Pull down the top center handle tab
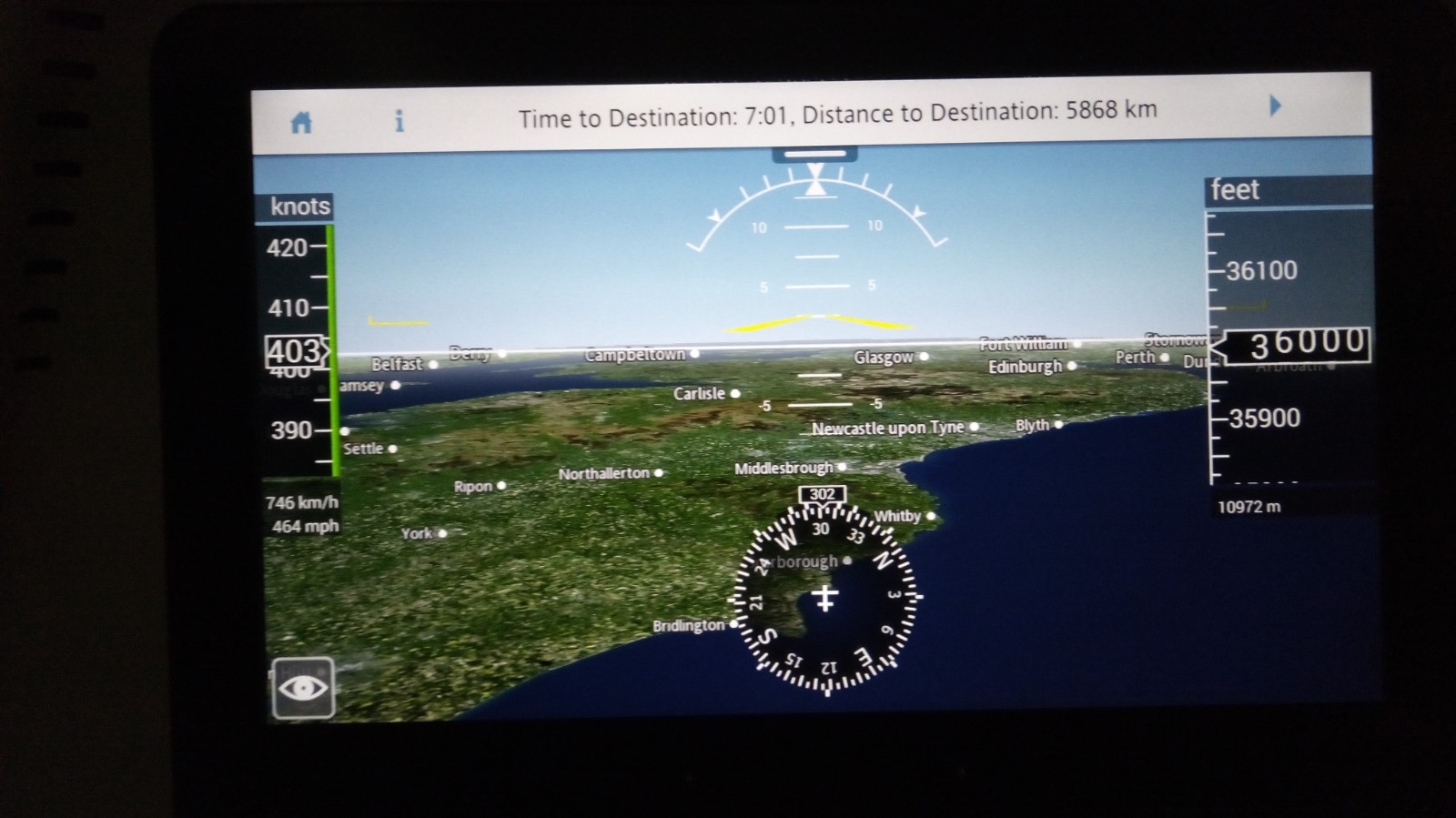The width and height of the screenshot is (1456, 818). (x=814, y=155)
